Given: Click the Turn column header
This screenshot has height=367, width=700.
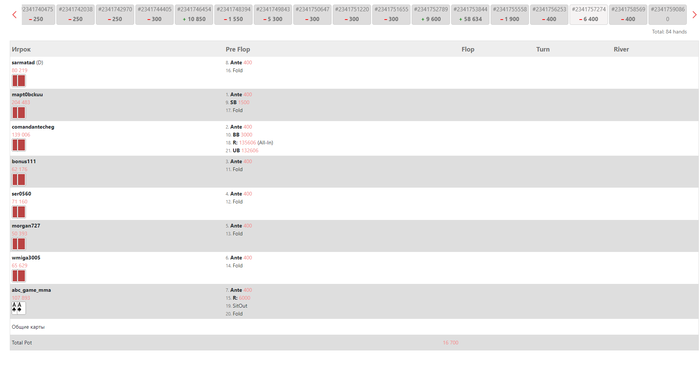Looking at the screenshot, I should [543, 50].
